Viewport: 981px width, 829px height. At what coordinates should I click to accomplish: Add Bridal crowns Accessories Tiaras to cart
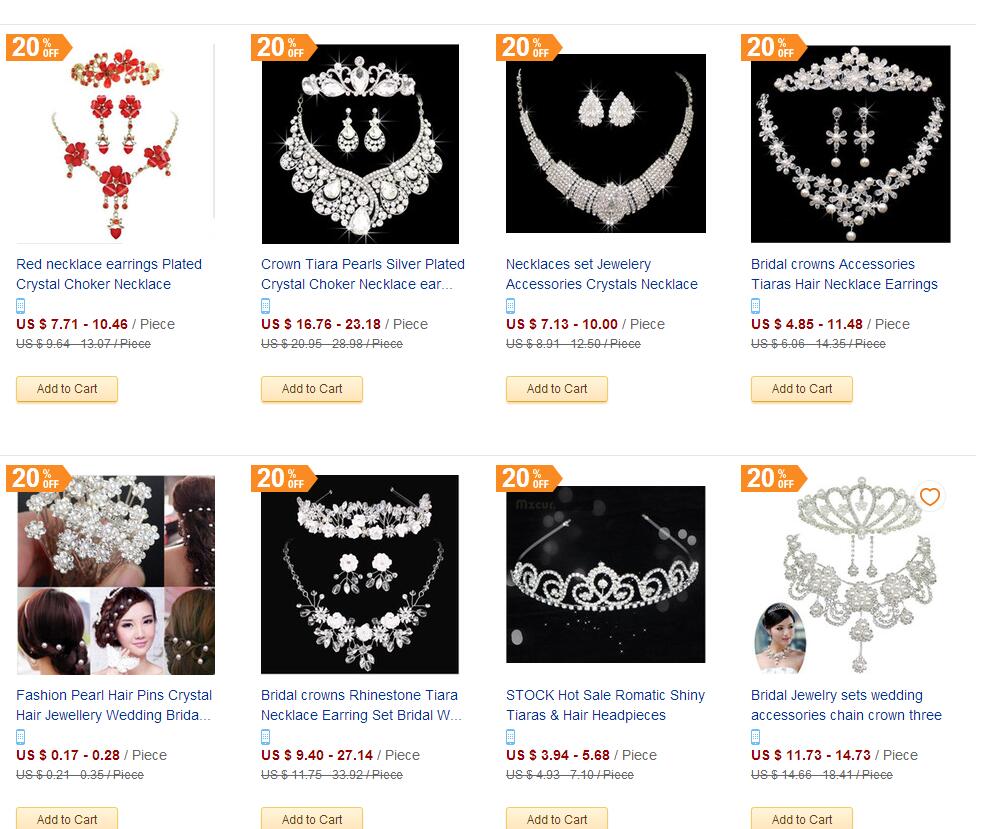point(802,389)
